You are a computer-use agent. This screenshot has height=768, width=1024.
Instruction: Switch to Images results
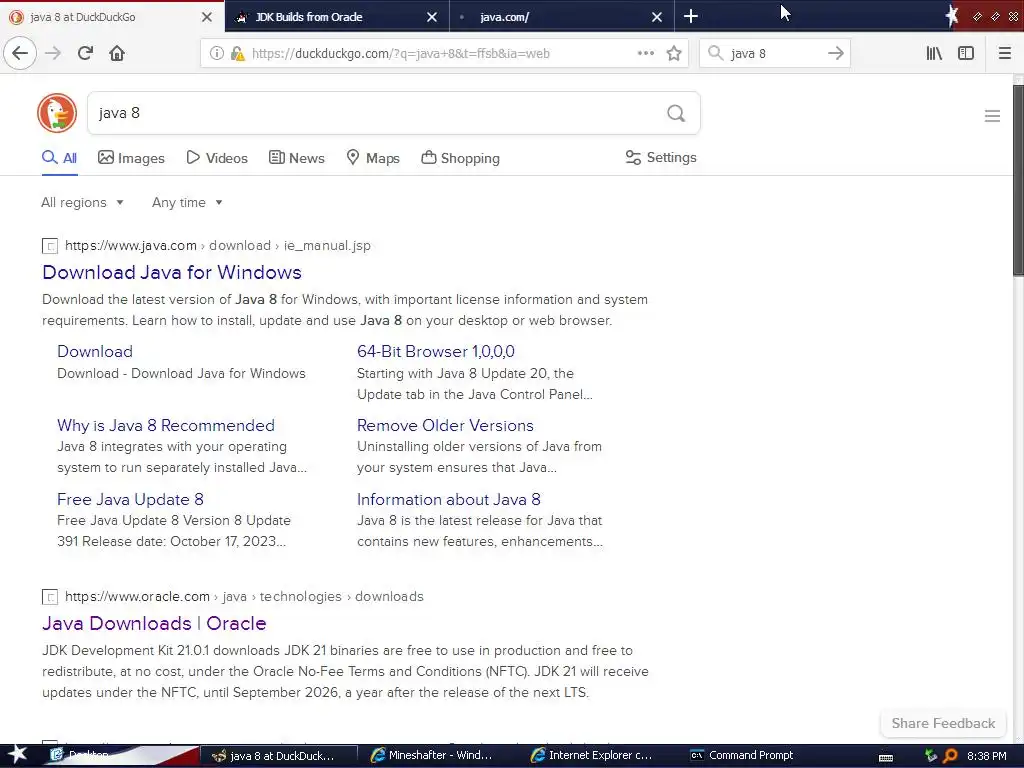tap(131, 158)
